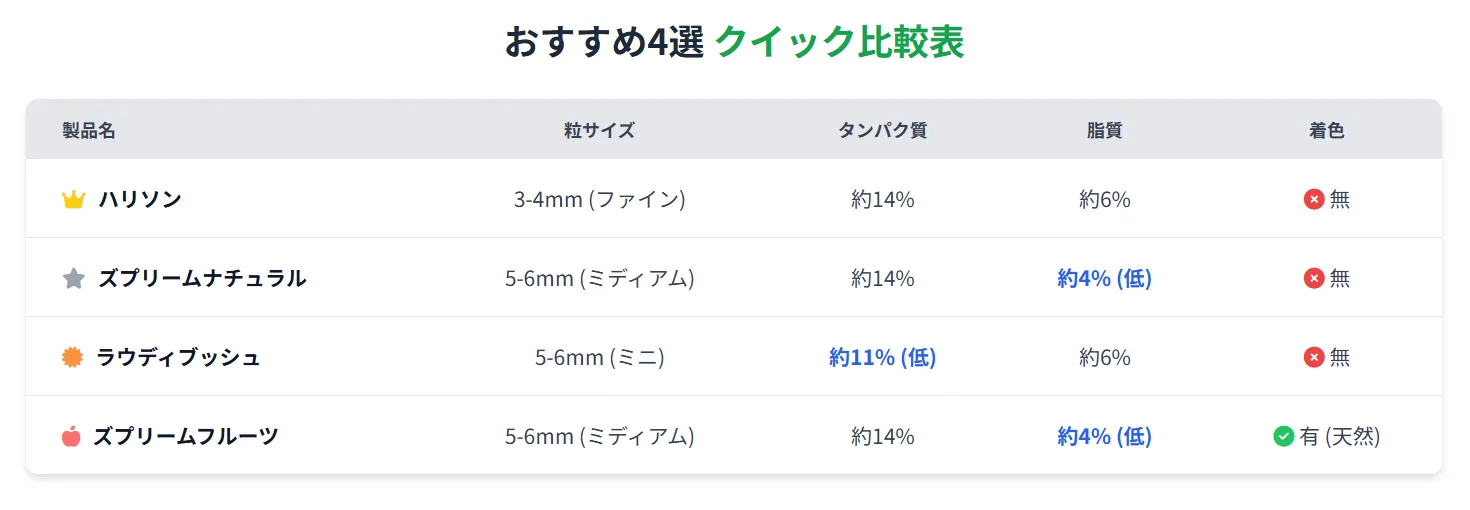Screen dimensions: 1470x510
Task: Click the red apple icon beside ズプリームフルーツ
Action: [71, 437]
